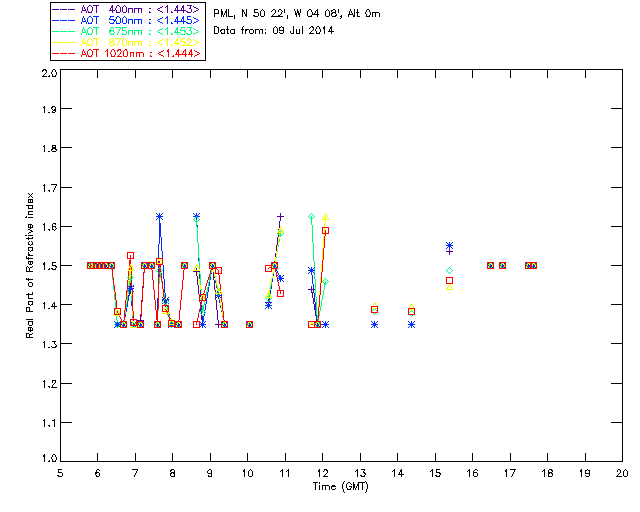
Task: Click the red square marker near time 15.4
Action: pyautogui.click(x=449, y=280)
